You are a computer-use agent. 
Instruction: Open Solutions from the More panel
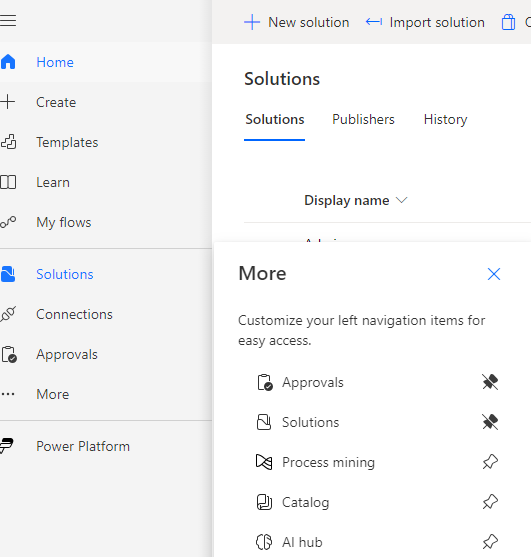310,422
